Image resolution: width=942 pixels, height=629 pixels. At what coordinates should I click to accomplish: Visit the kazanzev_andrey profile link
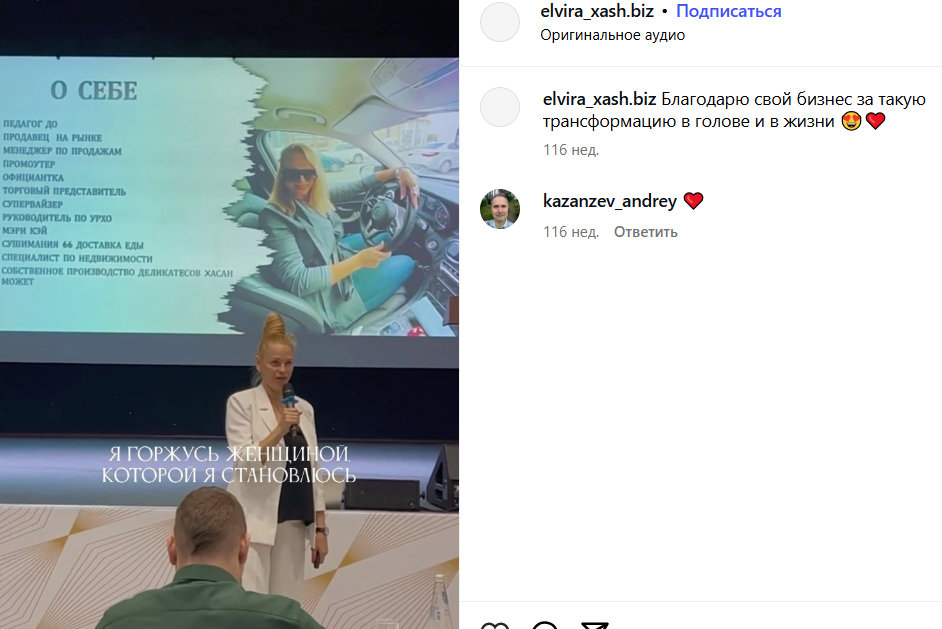(x=610, y=201)
